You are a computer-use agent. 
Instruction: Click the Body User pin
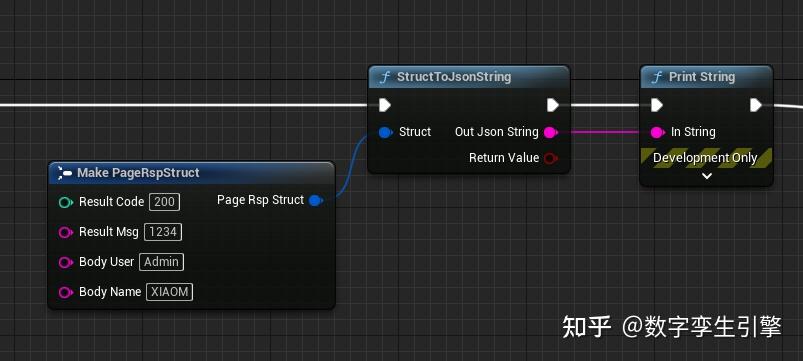point(66,263)
